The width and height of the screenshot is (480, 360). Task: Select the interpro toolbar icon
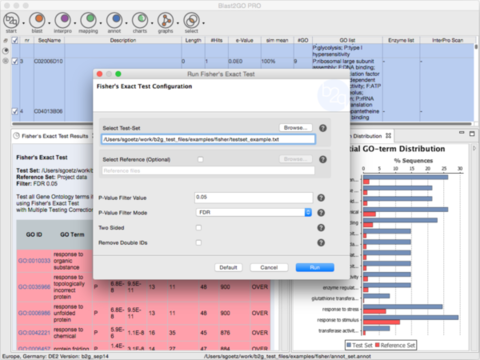coord(63,21)
